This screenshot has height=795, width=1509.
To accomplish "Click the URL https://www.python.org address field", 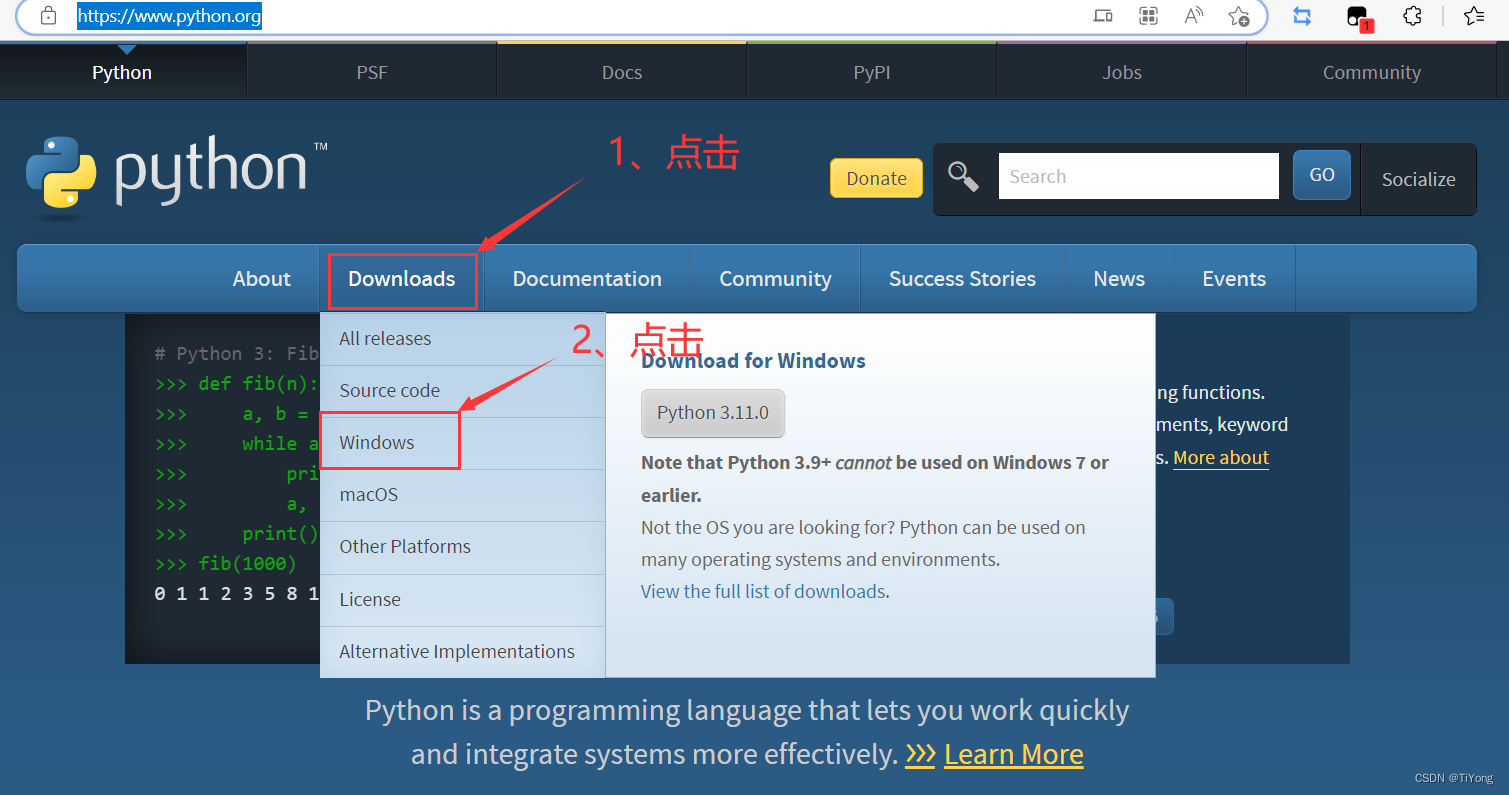I will 169,16.
